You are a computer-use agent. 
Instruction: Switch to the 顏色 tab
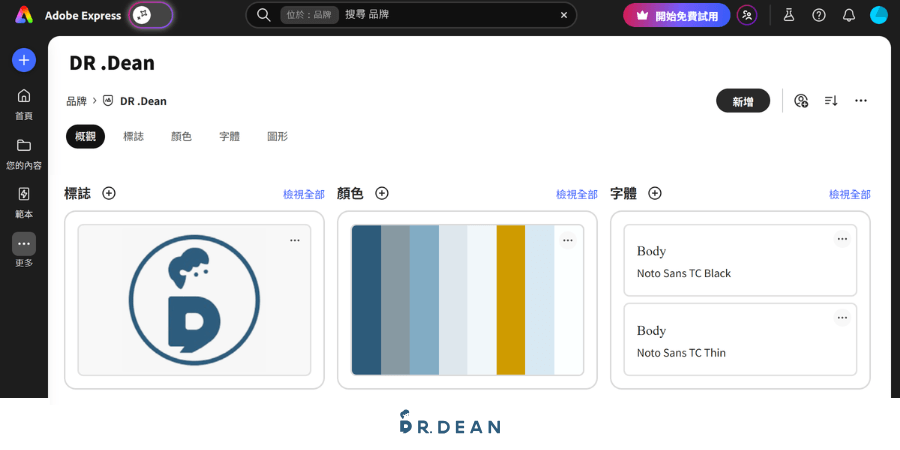pos(181,137)
